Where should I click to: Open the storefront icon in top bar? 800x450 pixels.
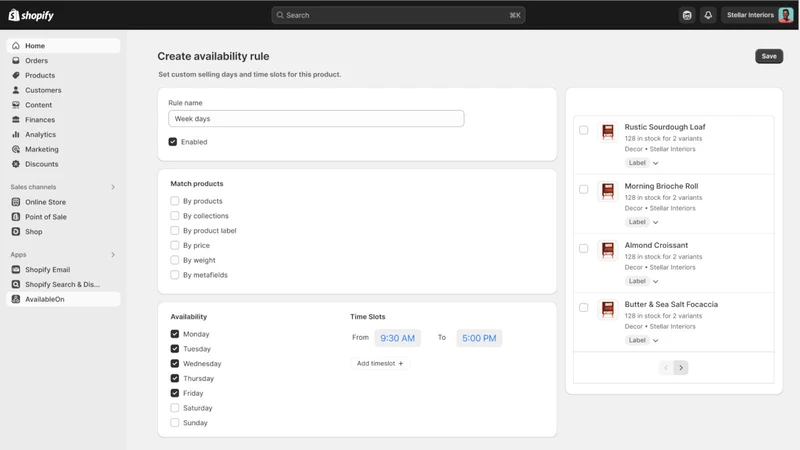pos(687,15)
